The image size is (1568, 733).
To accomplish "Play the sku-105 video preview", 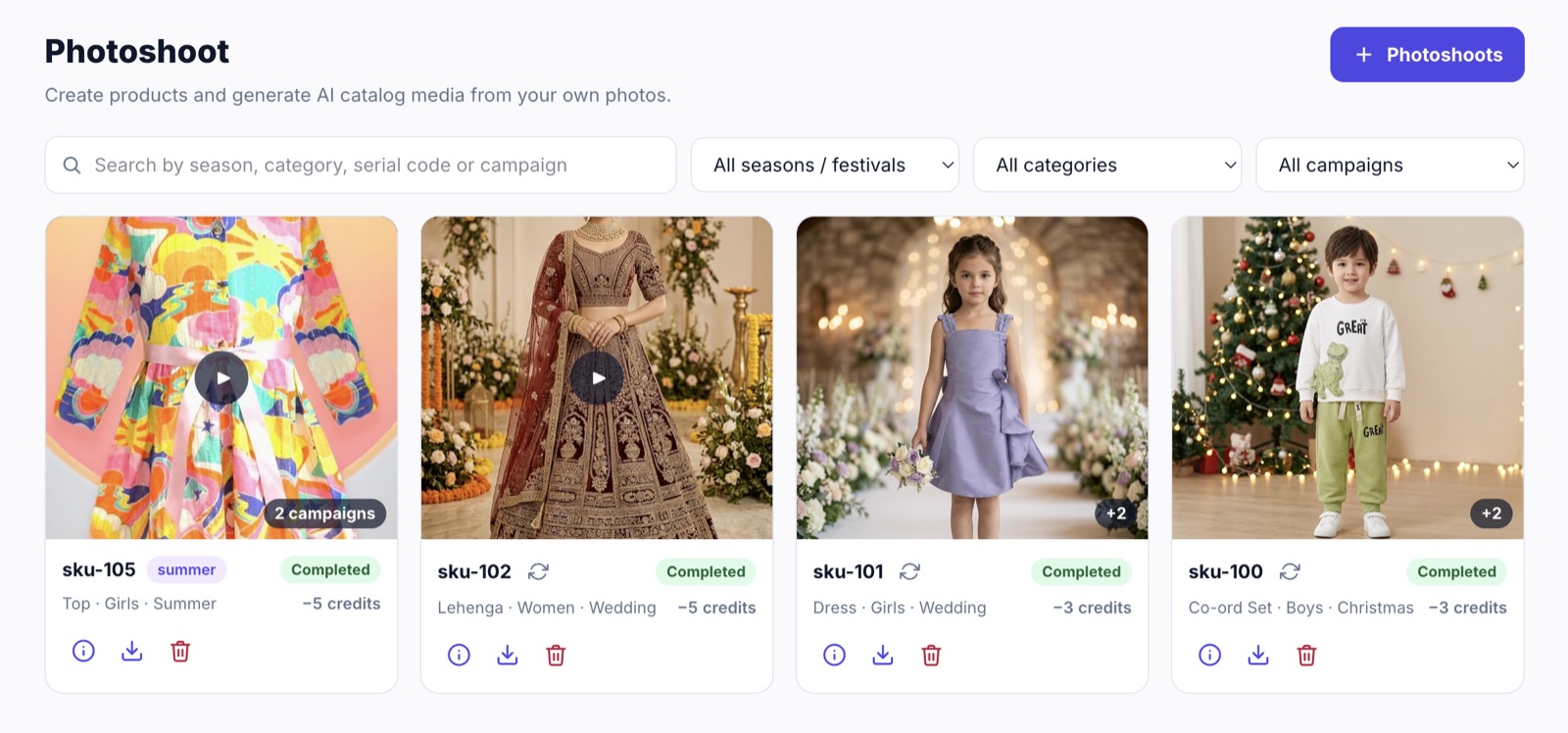I will tap(221, 377).
